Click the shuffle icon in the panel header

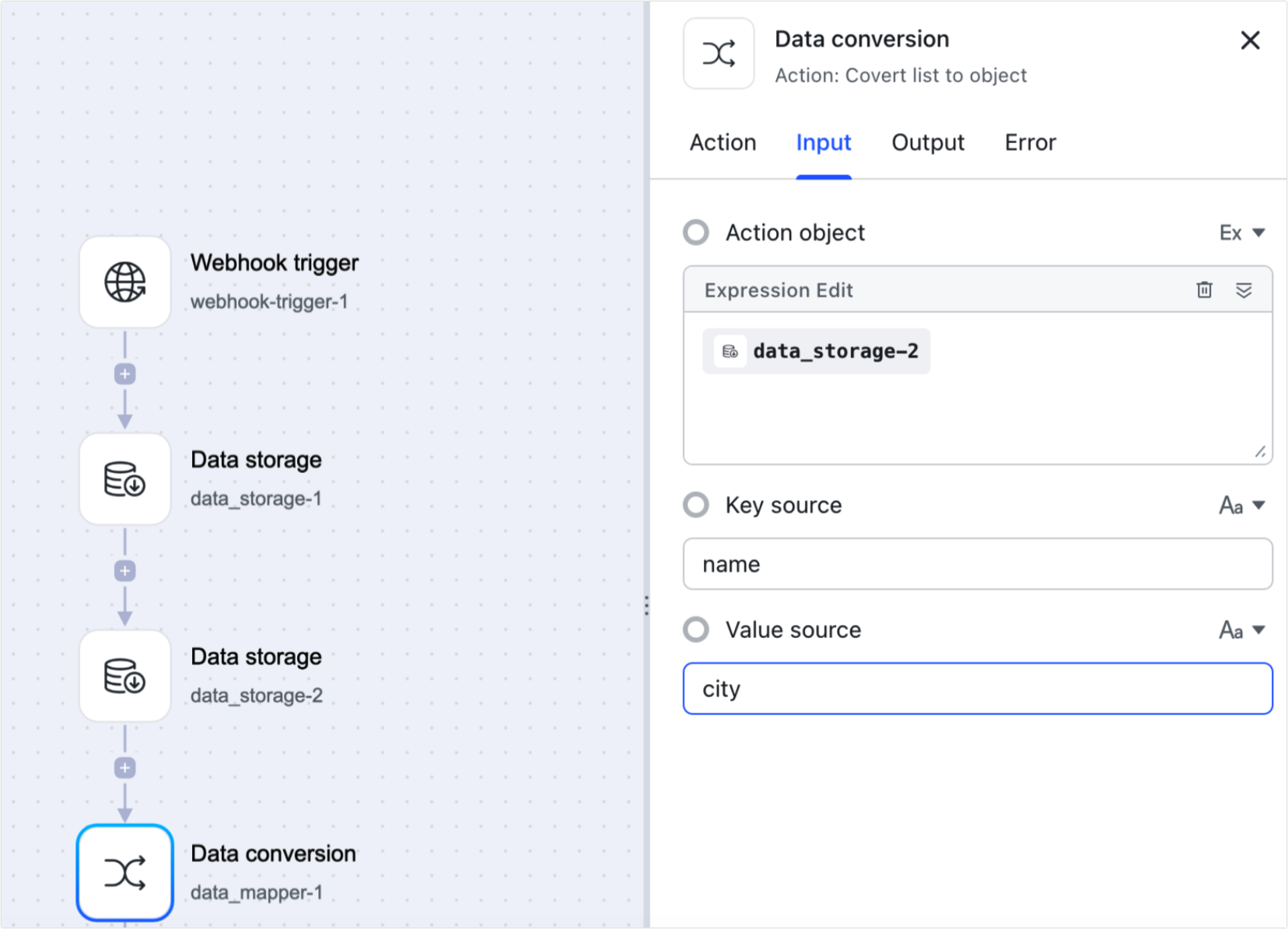point(717,53)
